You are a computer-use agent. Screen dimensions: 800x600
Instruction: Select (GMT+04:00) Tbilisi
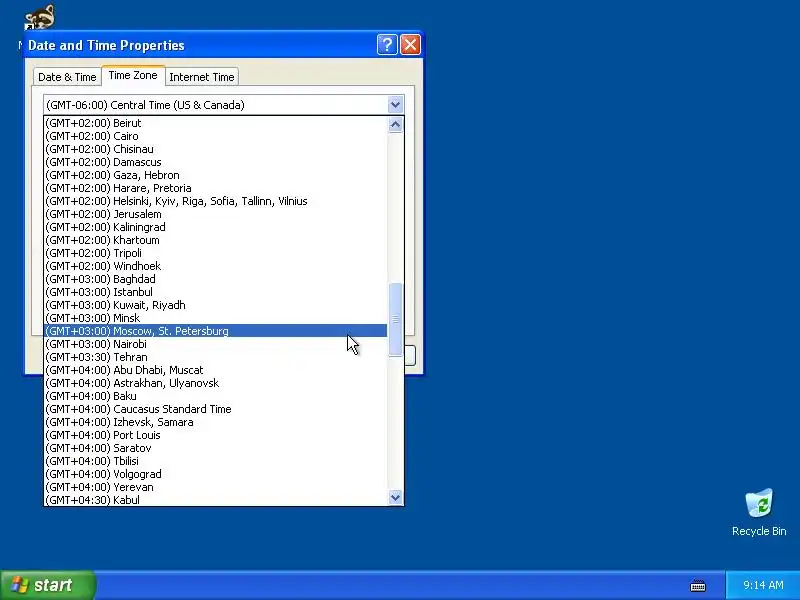(x=216, y=461)
